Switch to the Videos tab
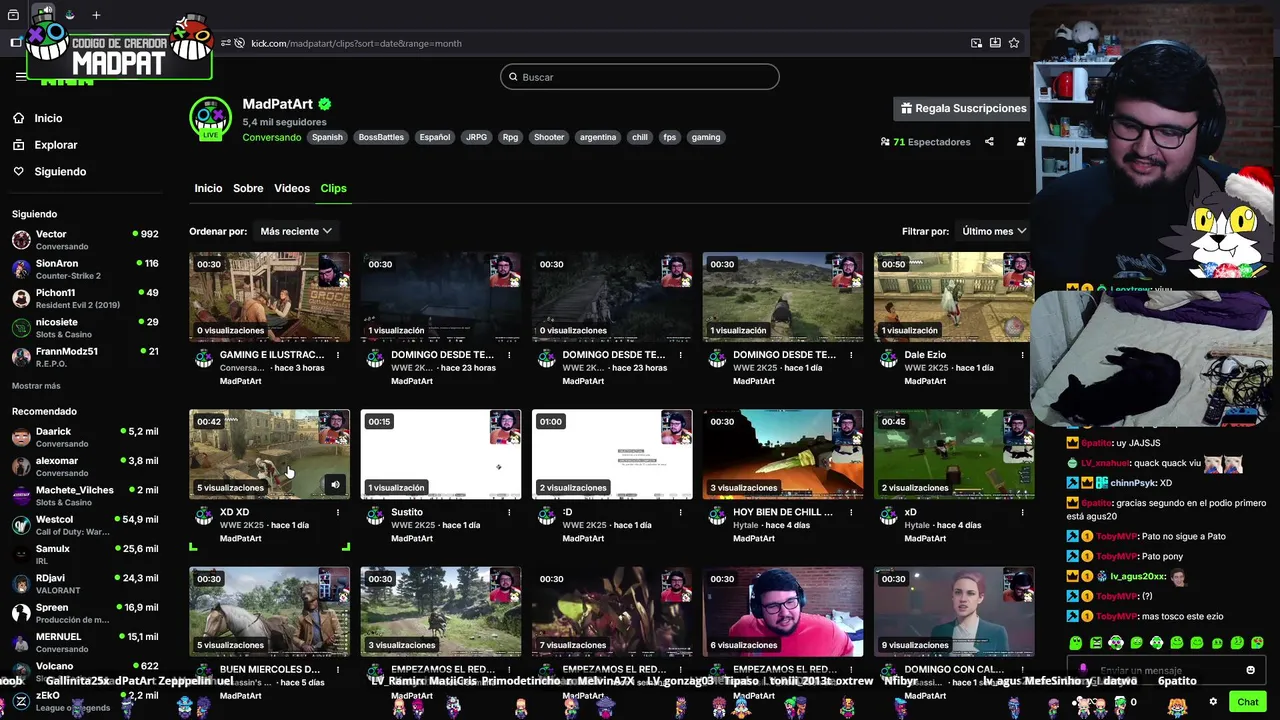The height and width of the screenshot is (720, 1280). click(292, 188)
